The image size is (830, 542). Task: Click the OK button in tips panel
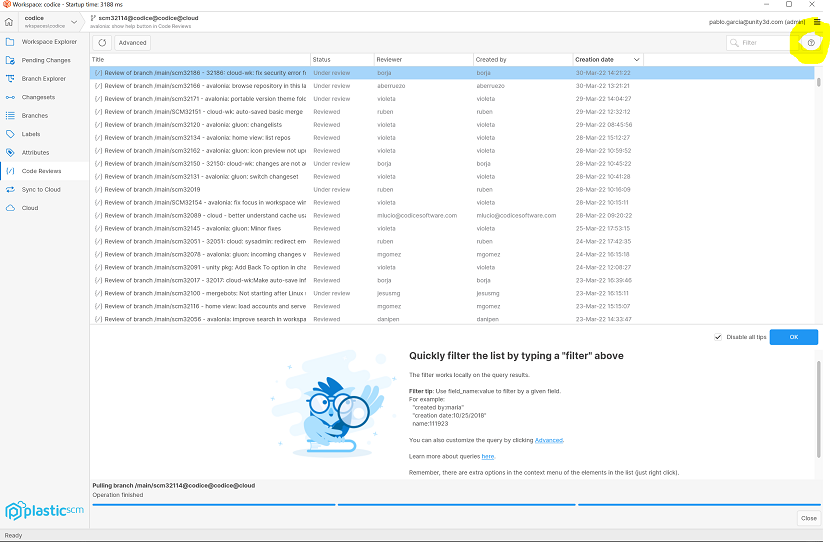pyautogui.click(x=793, y=337)
